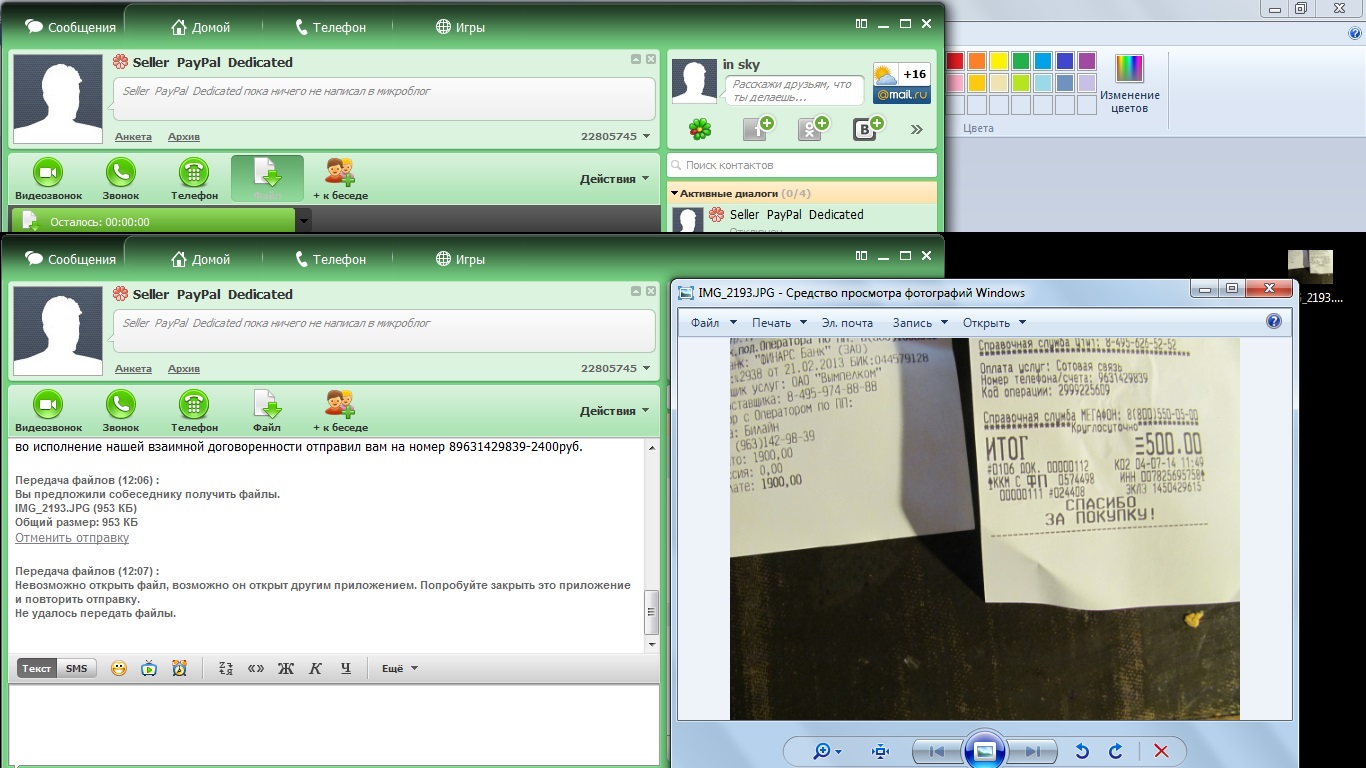Open Photo Viewer help with the question-mark icon
This screenshot has width=1366, height=768.
(x=1273, y=321)
